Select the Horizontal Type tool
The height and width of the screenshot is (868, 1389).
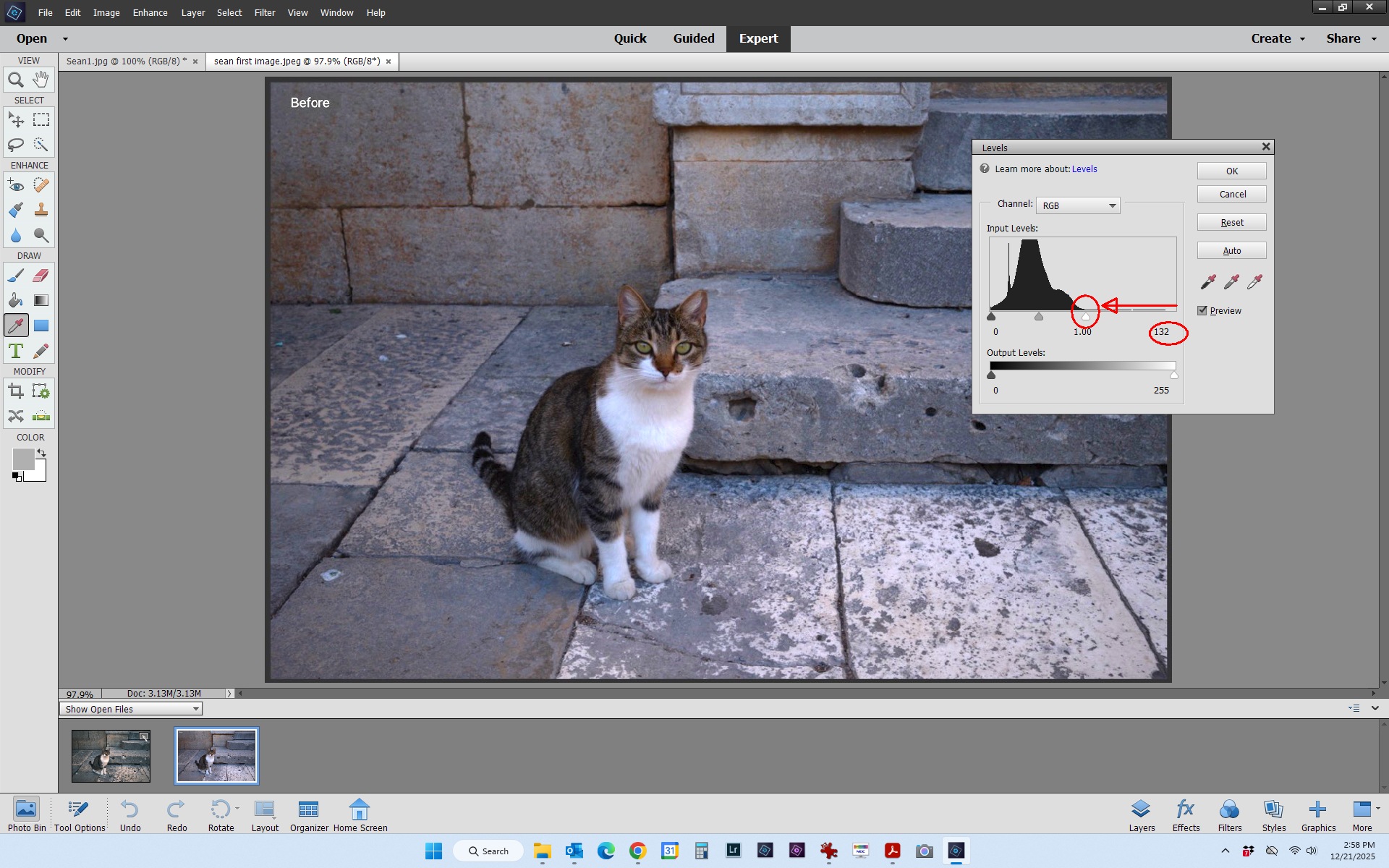(x=15, y=351)
